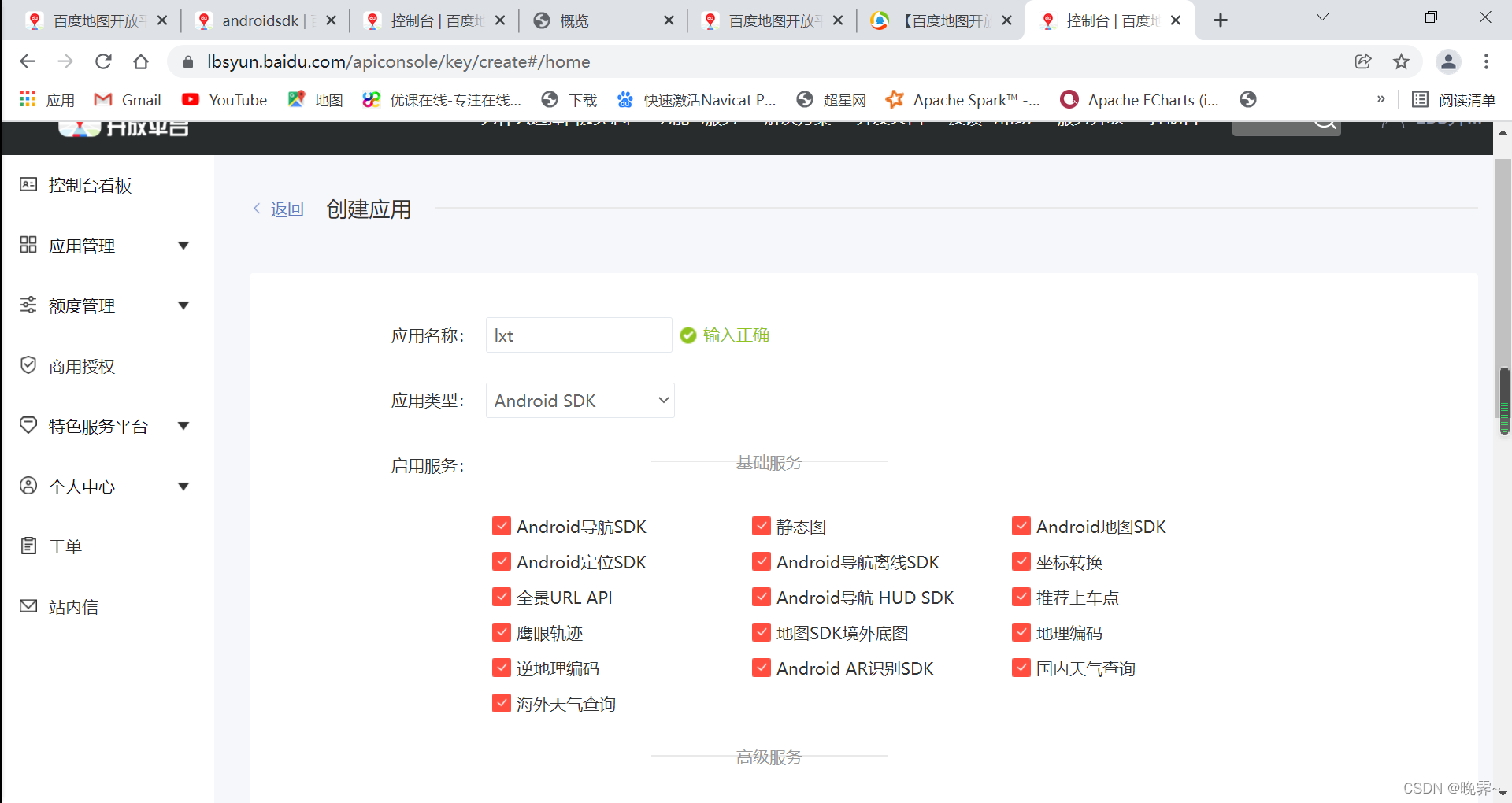Uncheck Android导航离线SDK service

[762, 561]
